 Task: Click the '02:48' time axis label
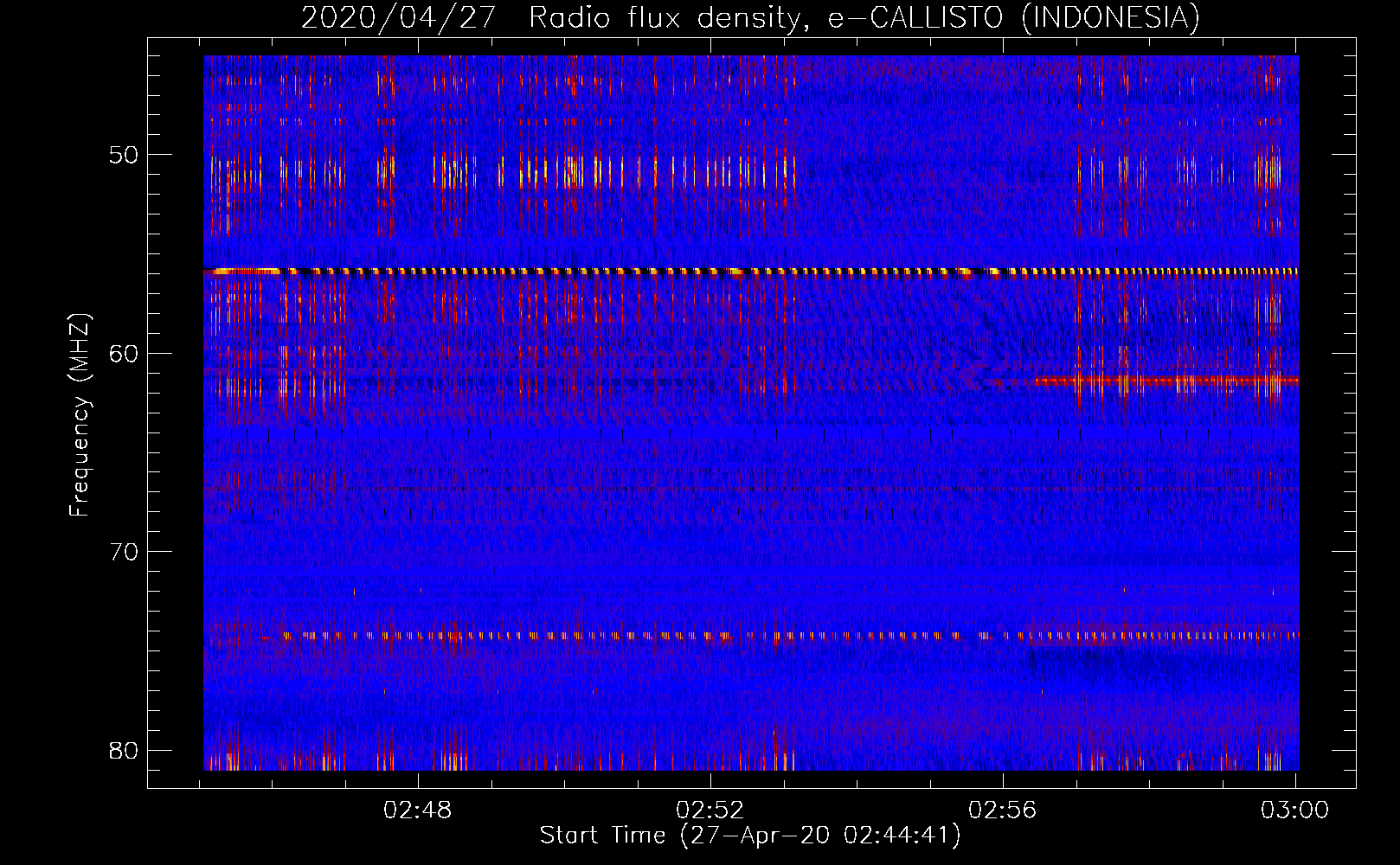coord(418,811)
